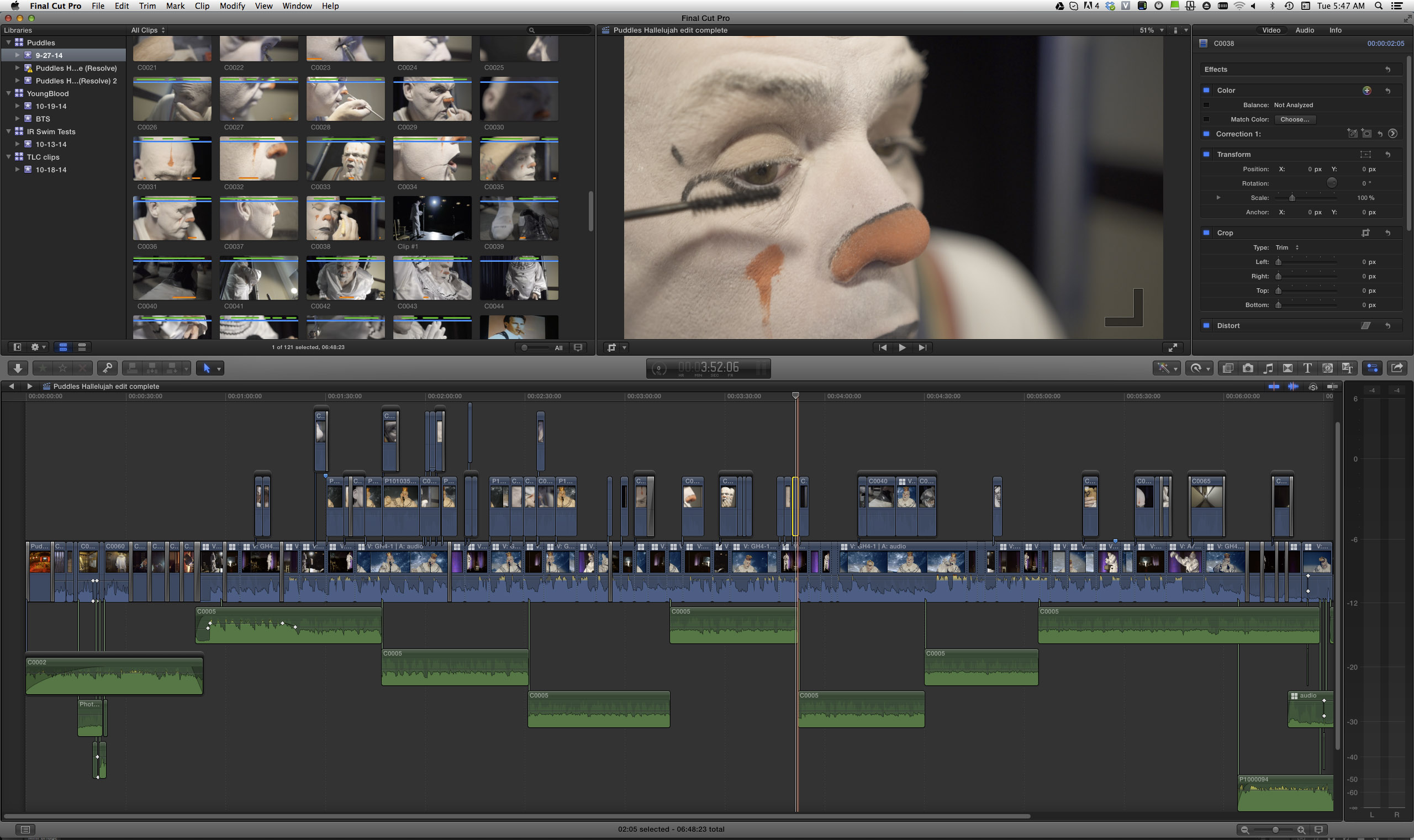Open the Photos browser camera icon

coord(1248,368)
